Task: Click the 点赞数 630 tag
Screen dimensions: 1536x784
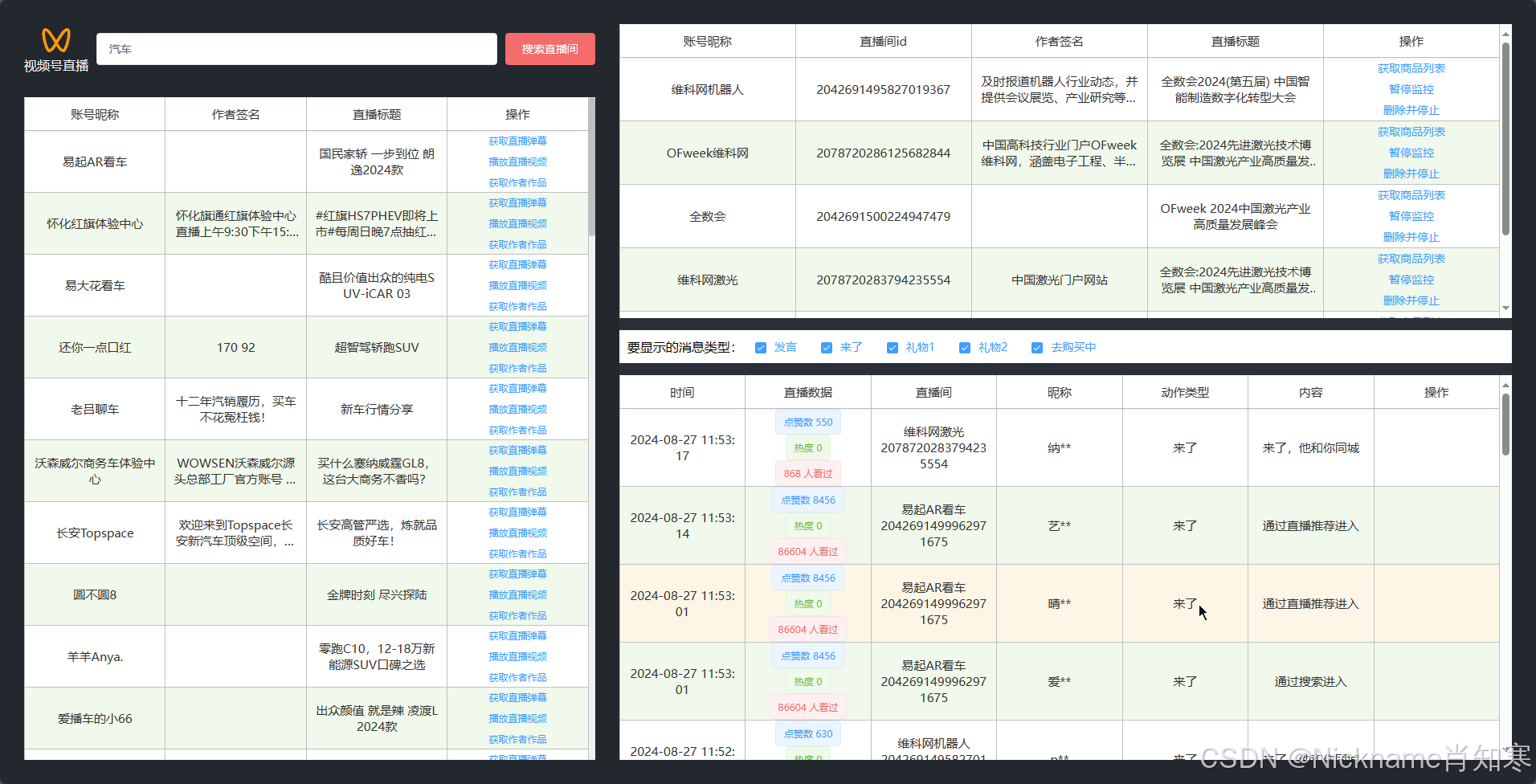Action: (x=808, y=733)
